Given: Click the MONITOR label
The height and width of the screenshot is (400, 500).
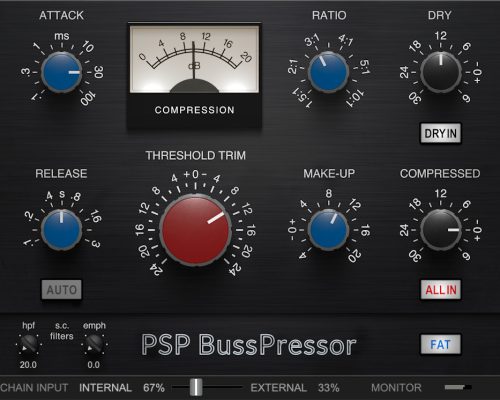Looking at the screenshot, I should pyautogui.click(x=396, y=388).
